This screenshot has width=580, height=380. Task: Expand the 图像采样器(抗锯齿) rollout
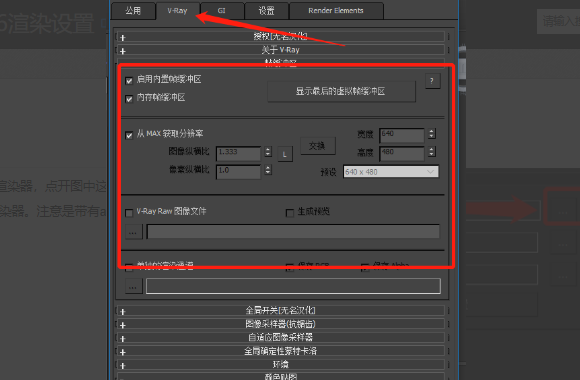tap(281, 324)
